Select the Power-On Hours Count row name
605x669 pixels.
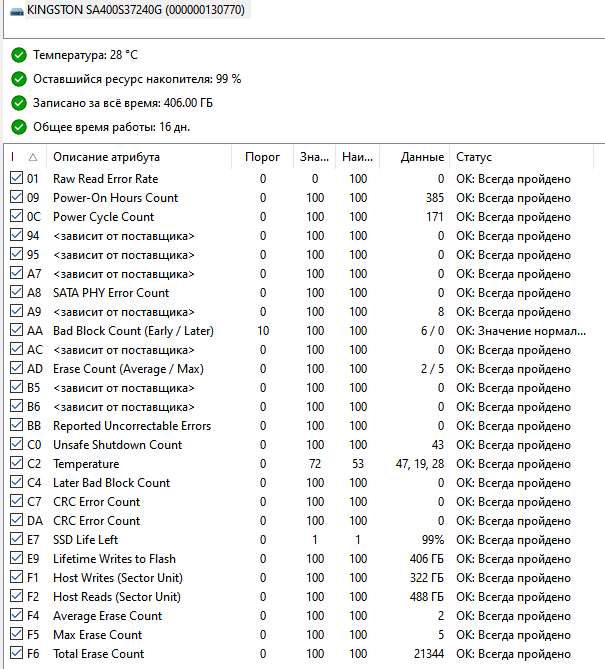click(116, 198)
